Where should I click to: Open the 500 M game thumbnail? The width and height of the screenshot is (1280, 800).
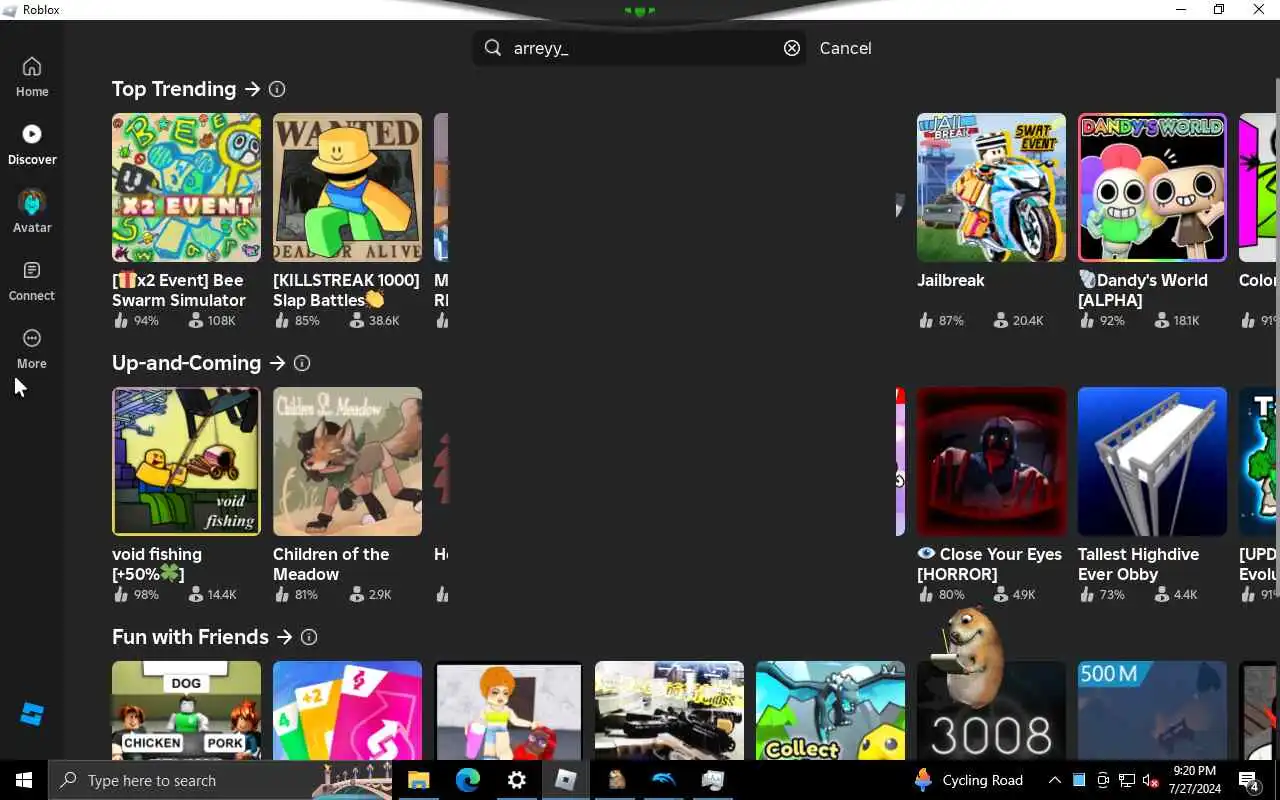(1152, 710)
